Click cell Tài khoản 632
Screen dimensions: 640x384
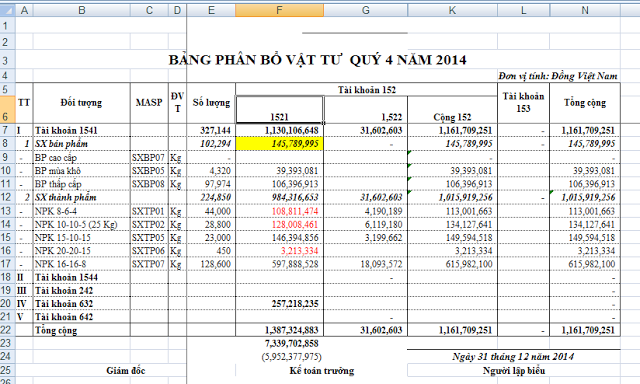coord(82,303)
